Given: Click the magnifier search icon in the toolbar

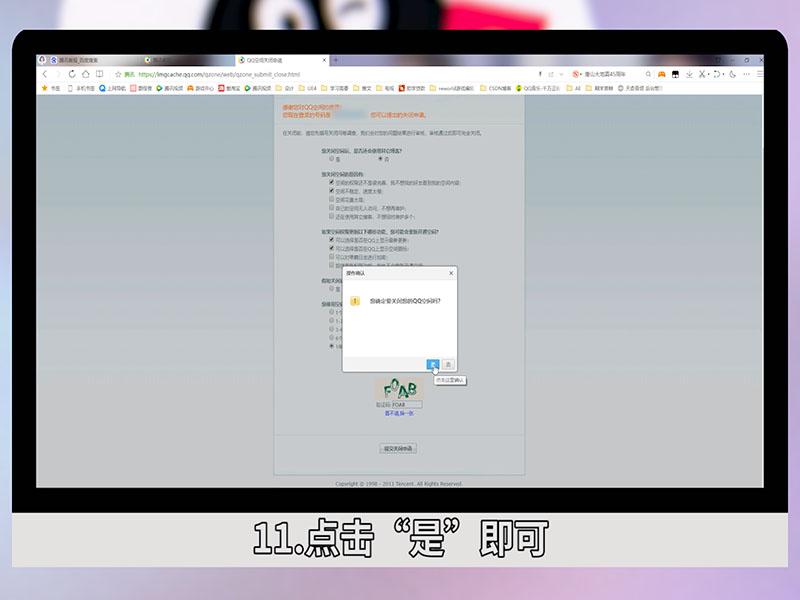Looking at the screenshot, I should click(648, 74).
